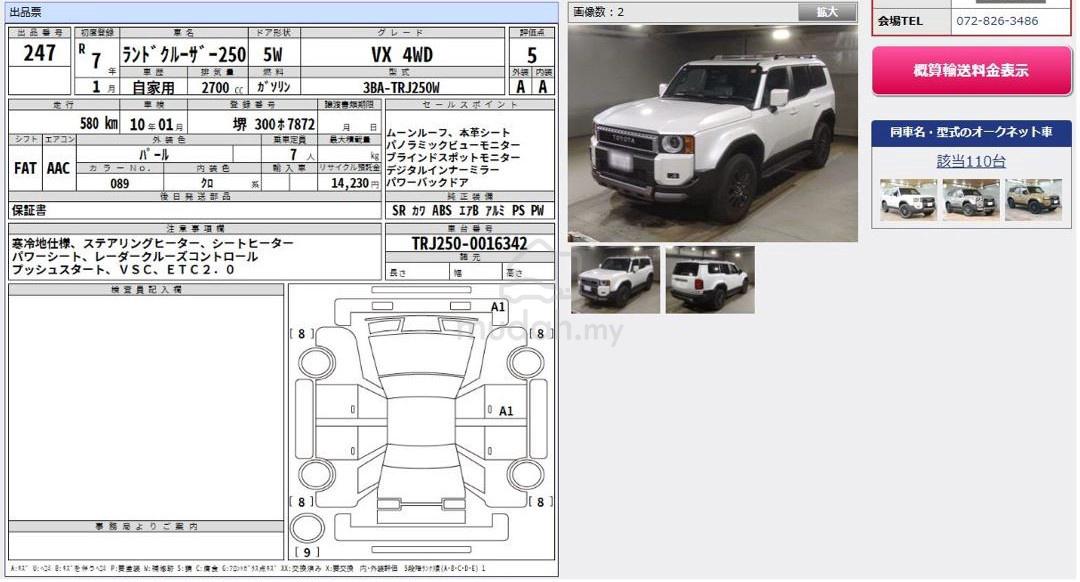Click the equipment row SR ナビ ABS エアB

tap(468, 211)
